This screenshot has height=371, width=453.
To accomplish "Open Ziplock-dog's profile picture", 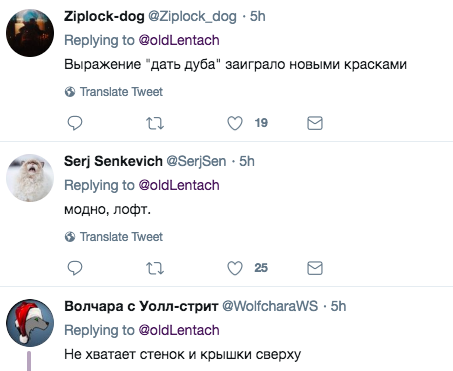I will 30,33.
